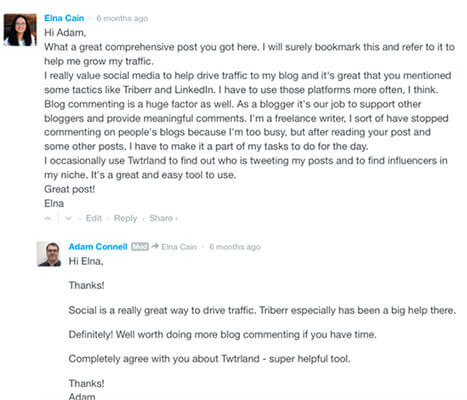467x400 pixels.
Task: Click the 'Hi Elna,' greeting text
Action: [86, 261]
